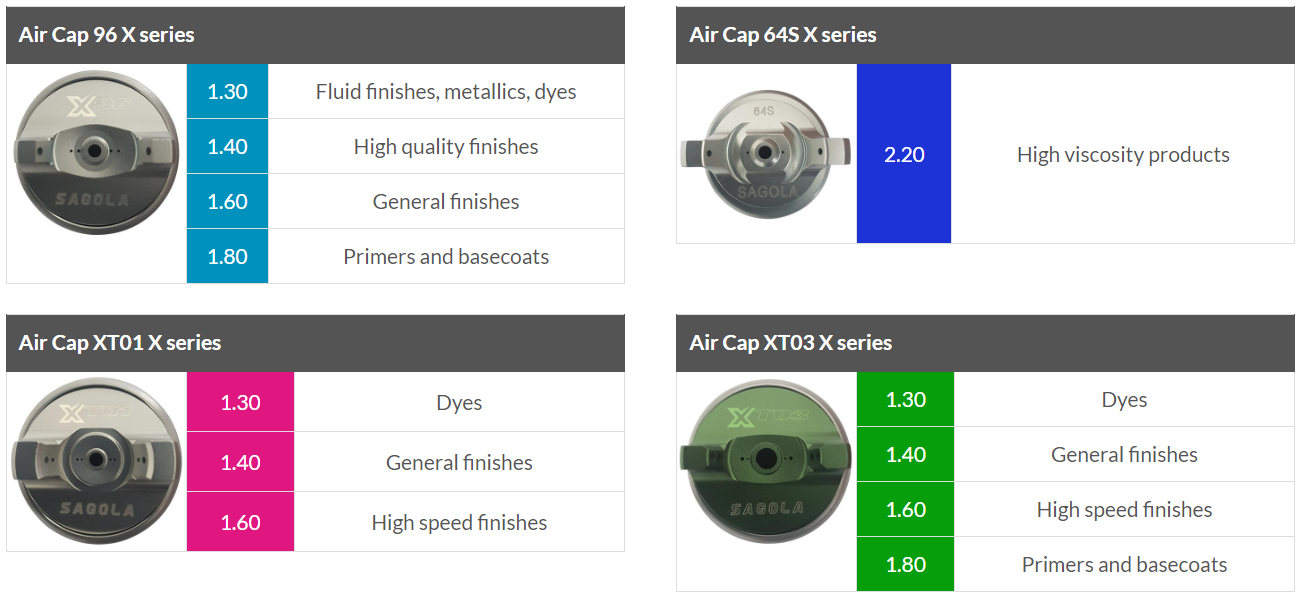Click 'Fluid finishes, metallics, dyes' text
Image resolution: width=1302 pixels, height=598 pixels.
(x=446, y=92)
